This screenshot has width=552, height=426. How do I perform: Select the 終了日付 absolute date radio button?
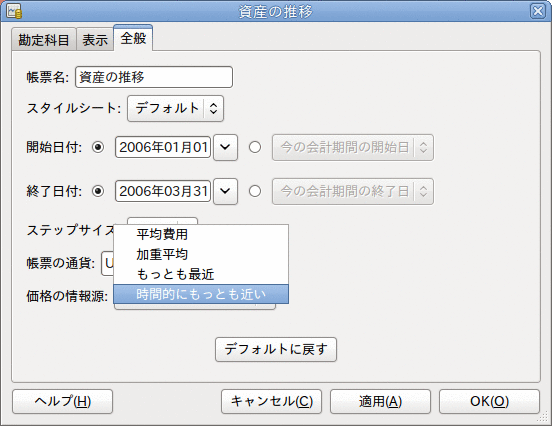[x=98, y=191]
